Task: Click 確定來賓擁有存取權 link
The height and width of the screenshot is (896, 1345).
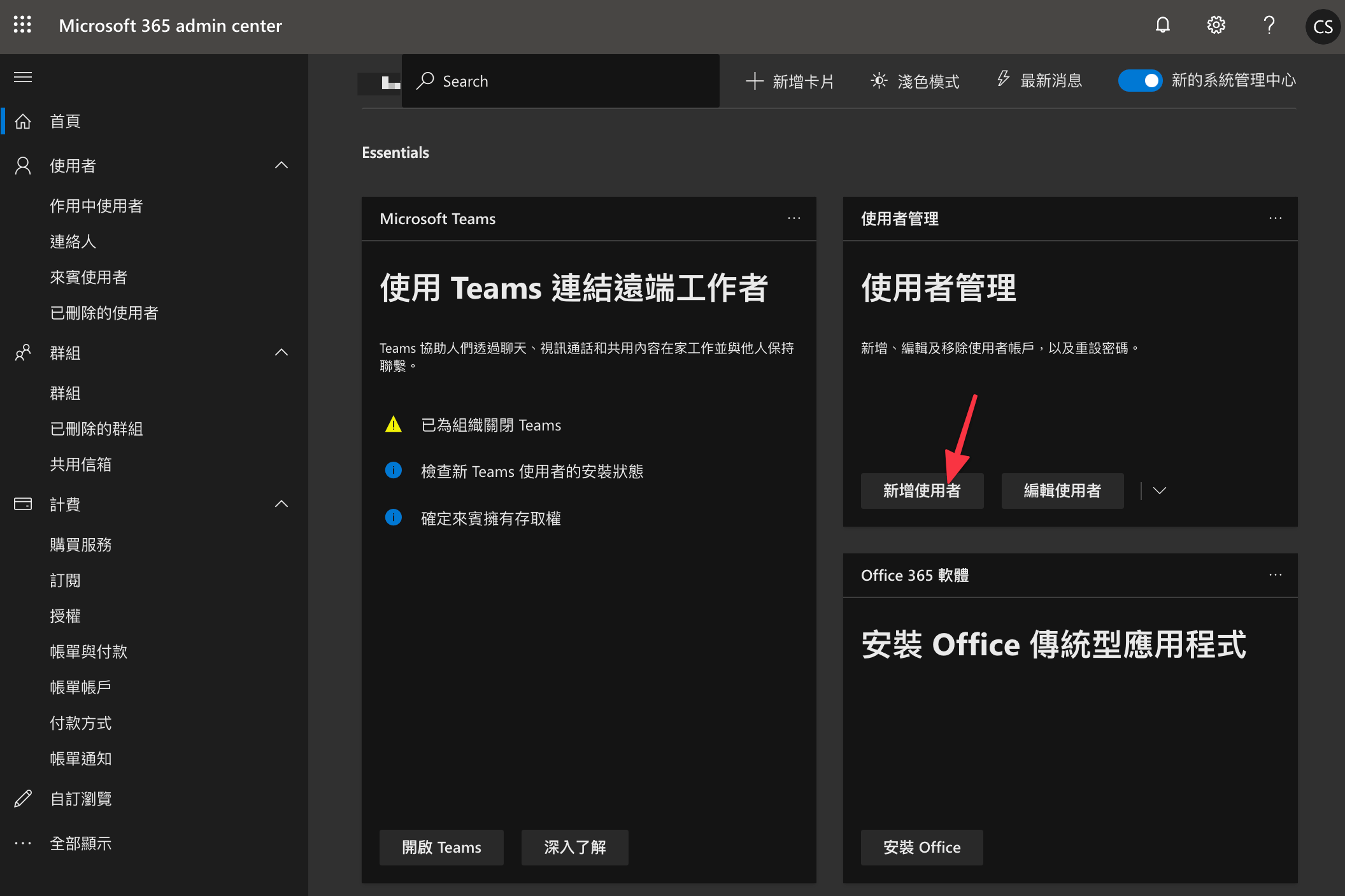Action: [x=491, y=518]
